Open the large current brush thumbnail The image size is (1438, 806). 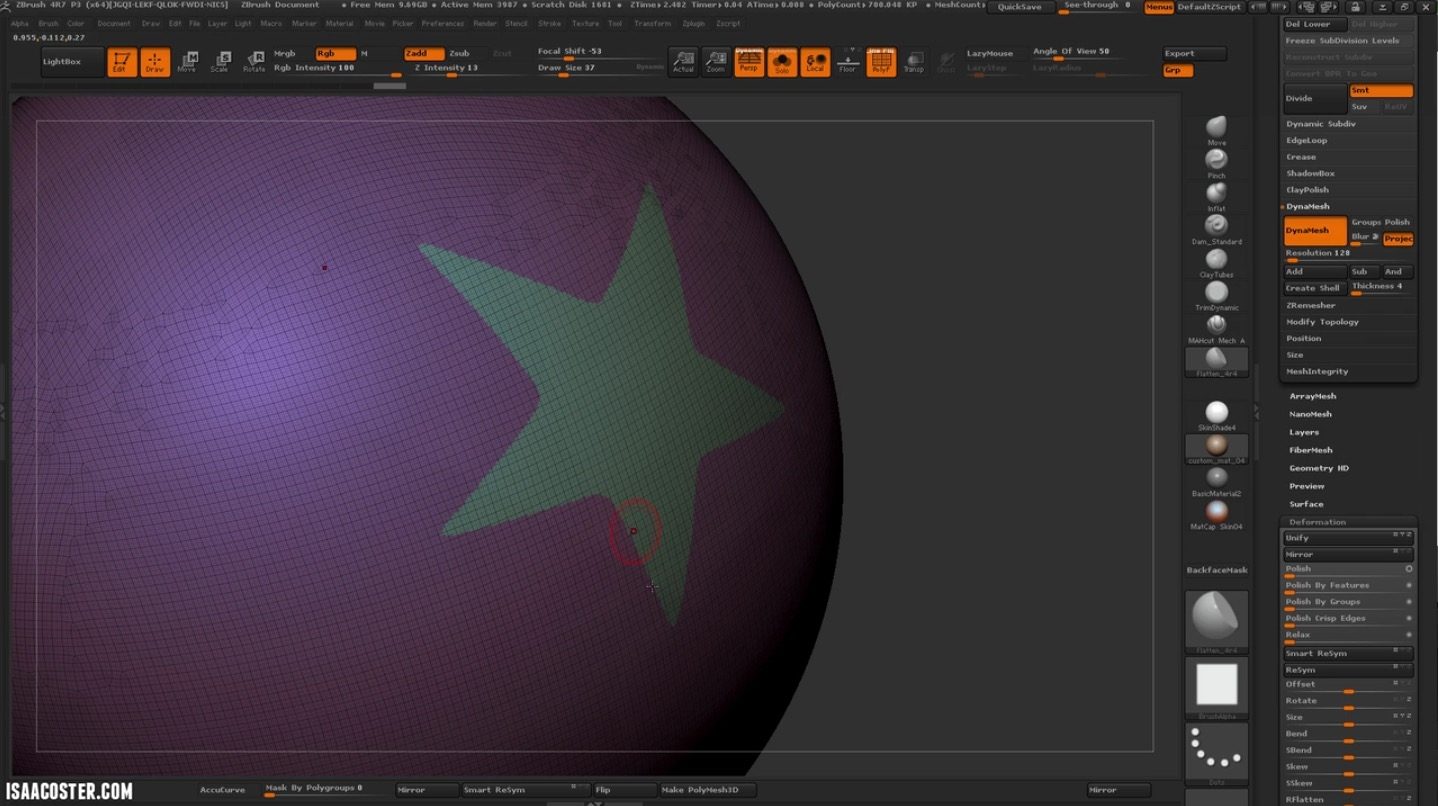point(1216,620)
